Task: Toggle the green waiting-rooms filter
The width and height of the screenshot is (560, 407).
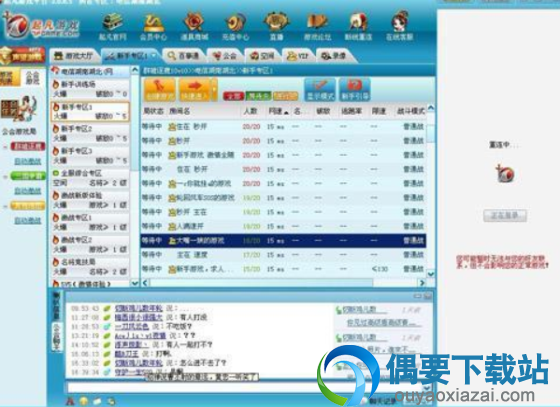Action: pos(259,96)
